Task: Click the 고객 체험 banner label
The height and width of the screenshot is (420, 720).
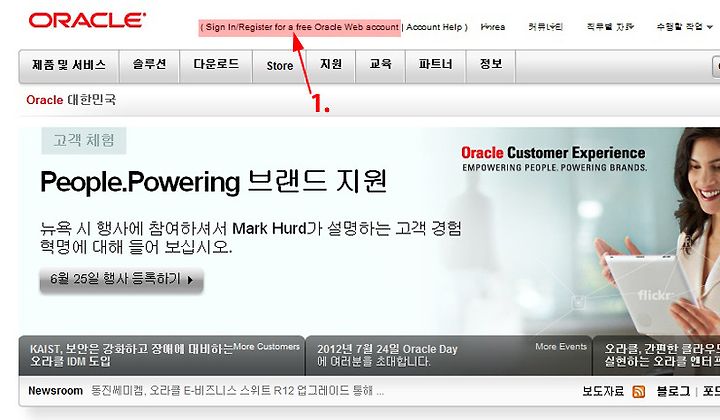Action: pyautogui.click(x=84, y=140)
